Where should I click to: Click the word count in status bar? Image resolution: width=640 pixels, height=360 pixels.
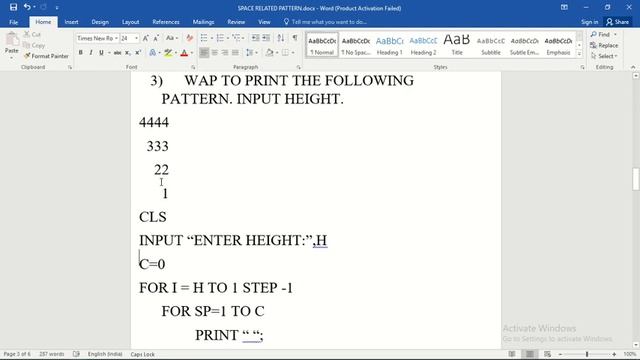coord(51,354)
